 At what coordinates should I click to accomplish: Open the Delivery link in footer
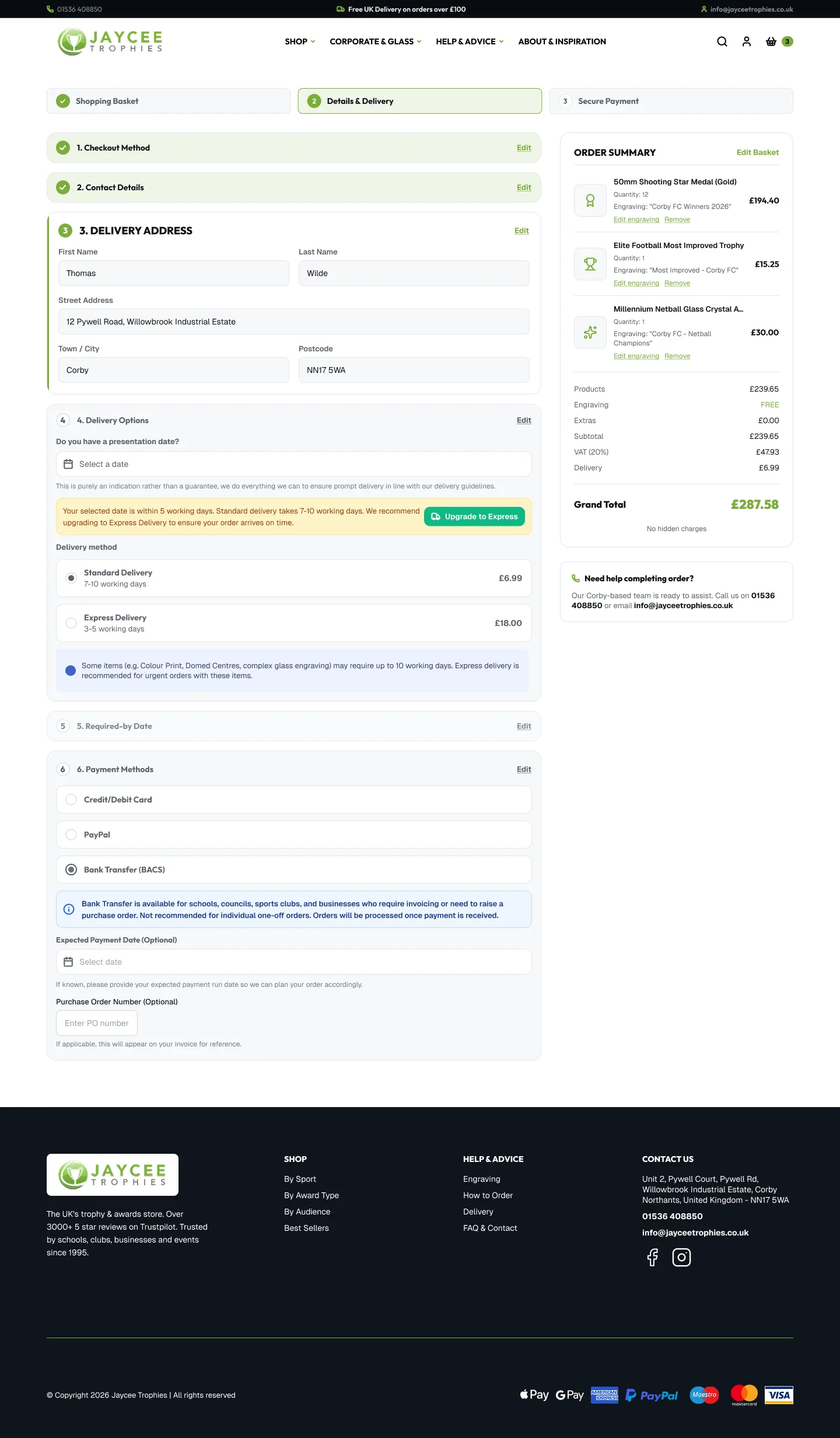pos(478,1212)
